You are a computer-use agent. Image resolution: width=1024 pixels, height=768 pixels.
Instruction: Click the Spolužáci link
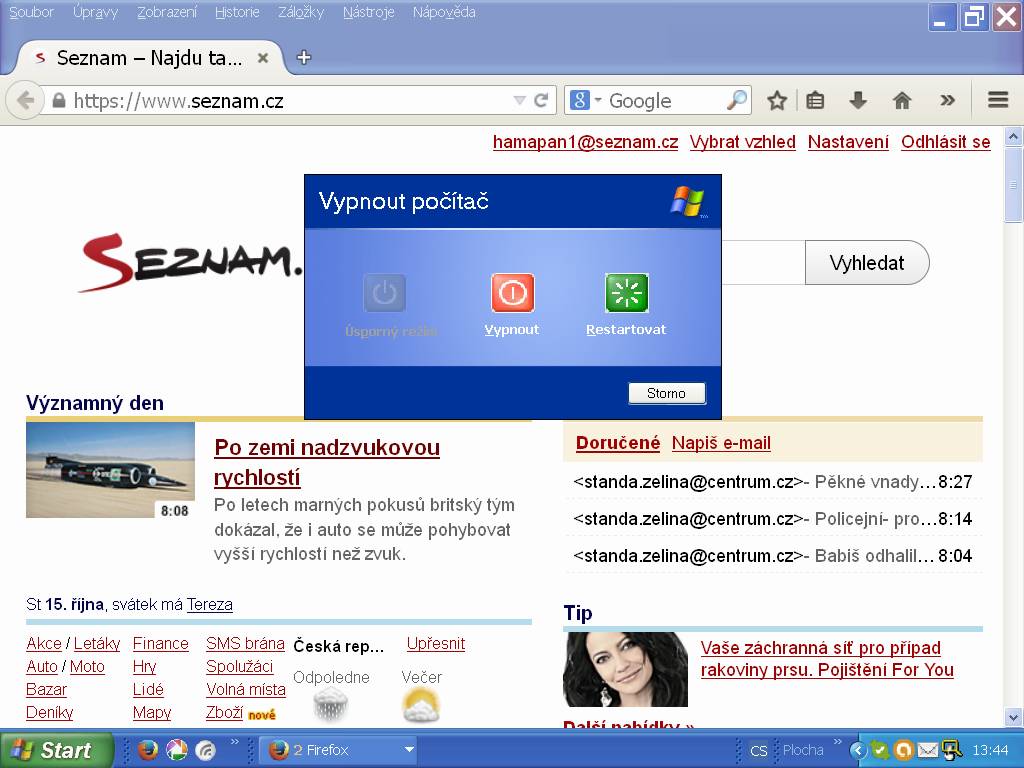point(240,666)
